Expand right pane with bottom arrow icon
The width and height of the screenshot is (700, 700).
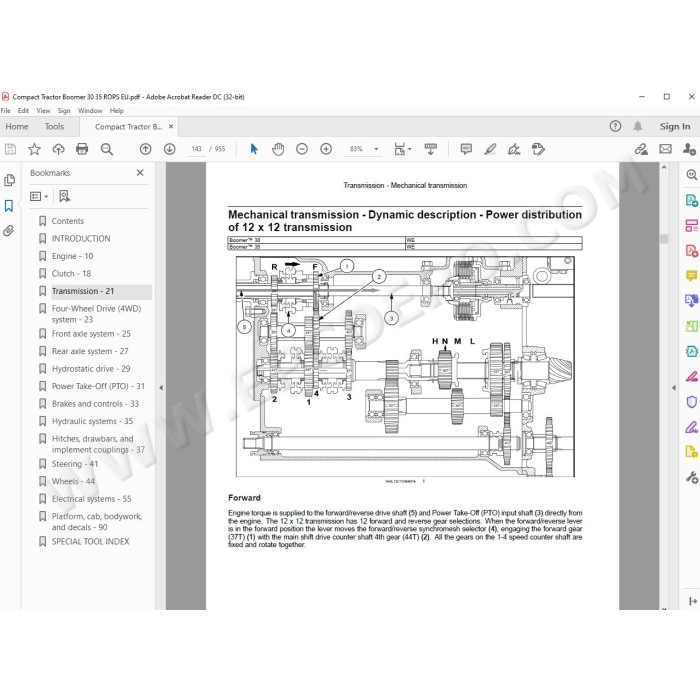[693, 601]
